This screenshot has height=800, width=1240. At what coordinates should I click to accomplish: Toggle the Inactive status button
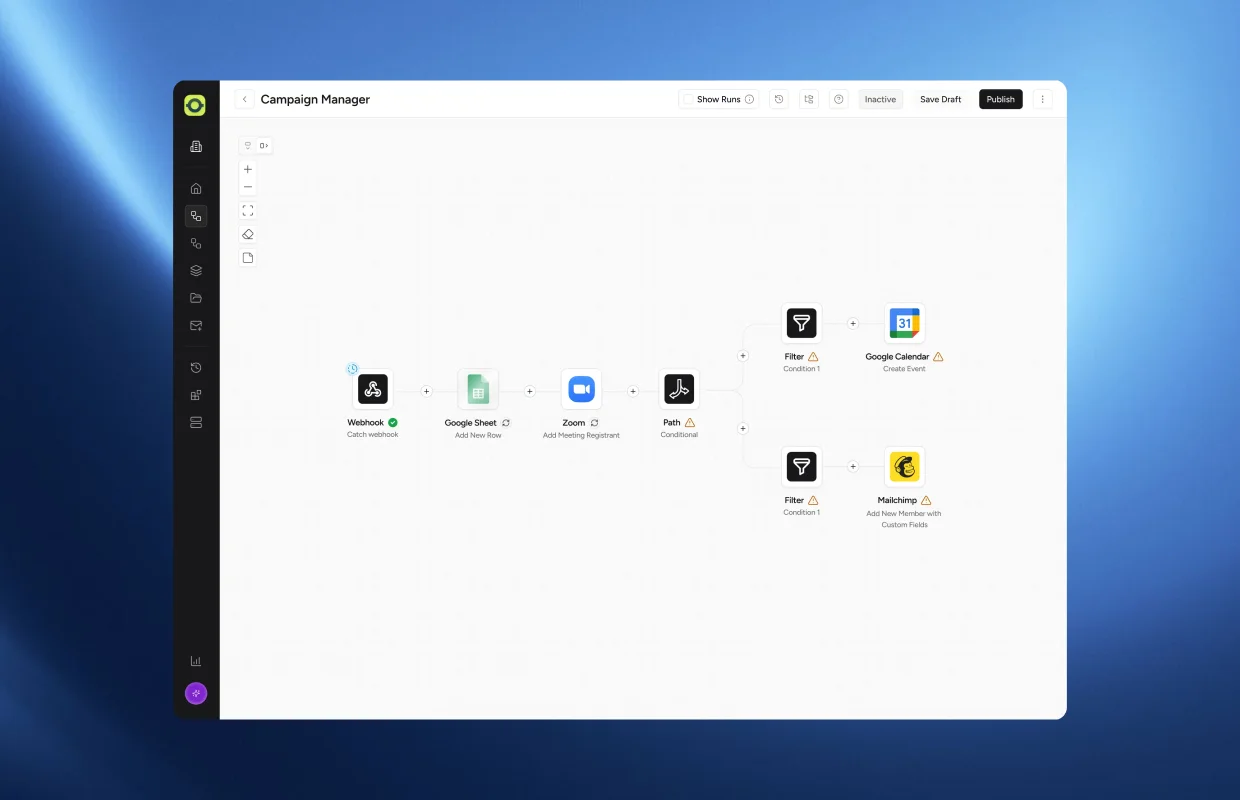coord(880,99)
